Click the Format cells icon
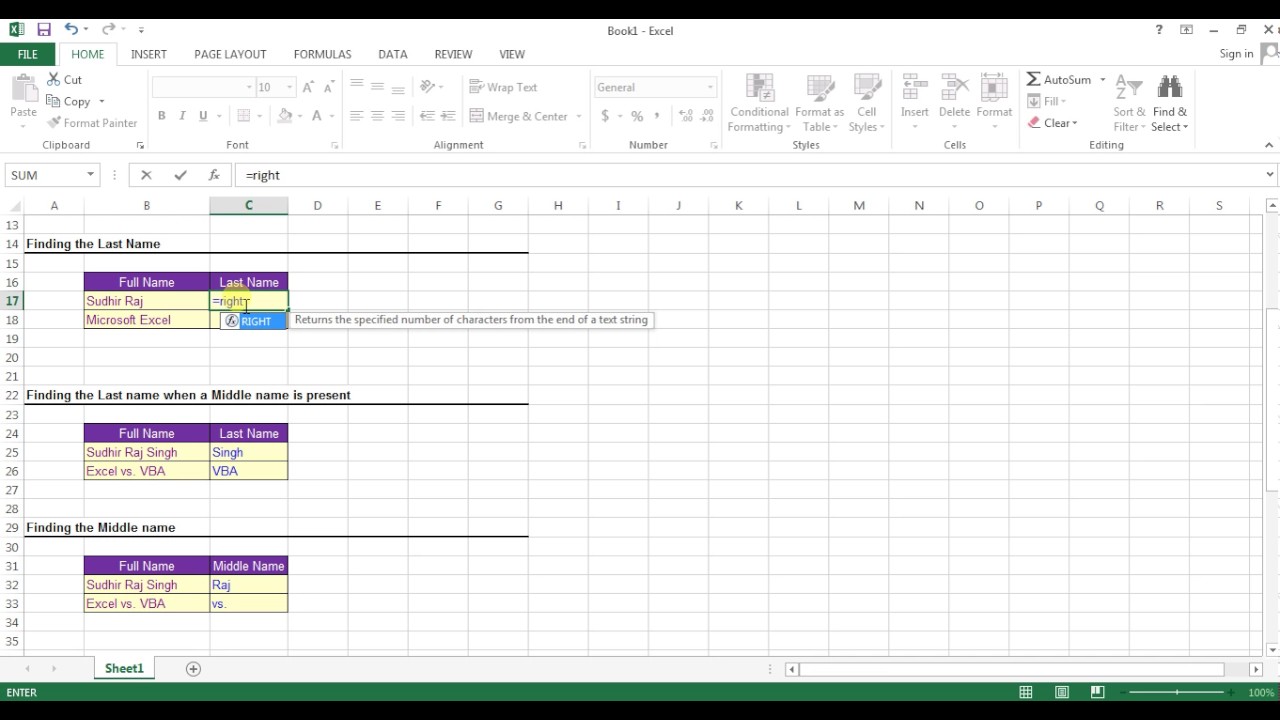Image resolution: width=1280 pixels, height=720 pixels. coord(994,89)
